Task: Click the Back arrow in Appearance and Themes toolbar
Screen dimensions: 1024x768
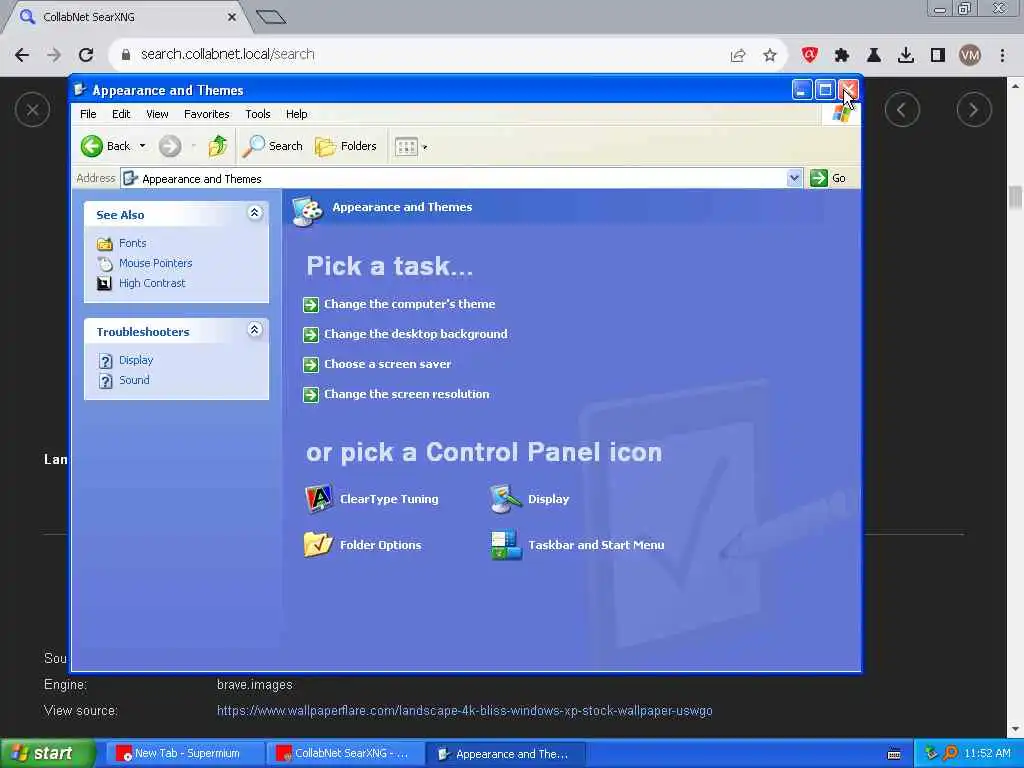Action: (92, 146)
